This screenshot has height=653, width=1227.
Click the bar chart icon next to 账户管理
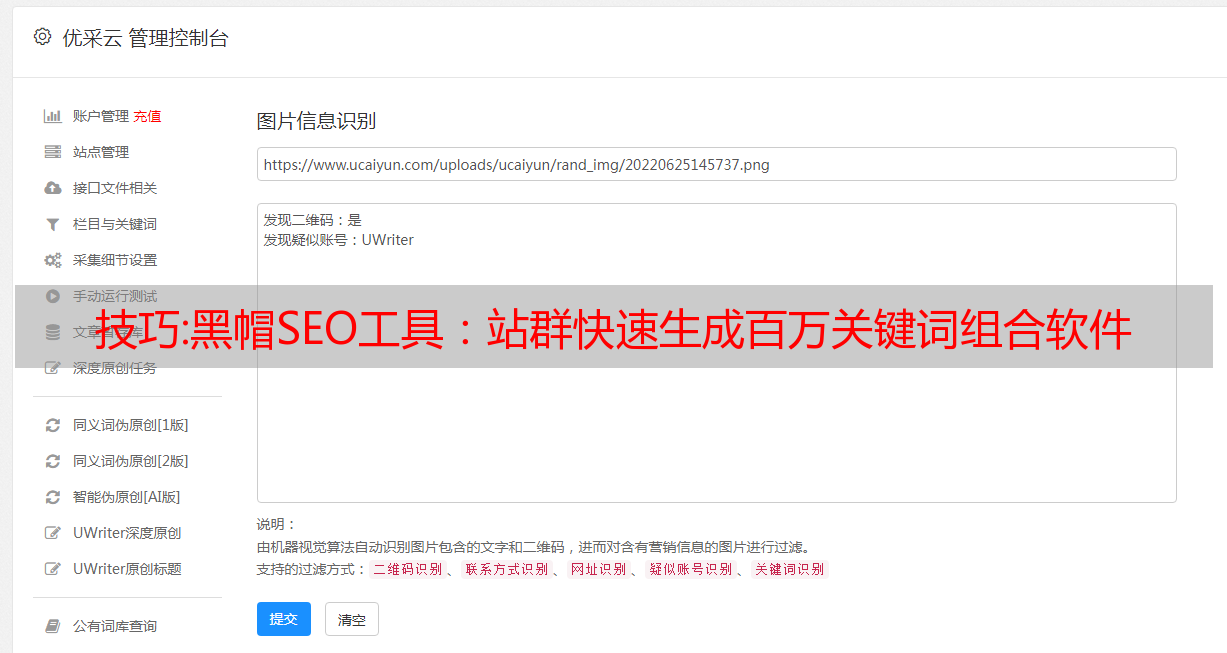[x=53, y=116]
